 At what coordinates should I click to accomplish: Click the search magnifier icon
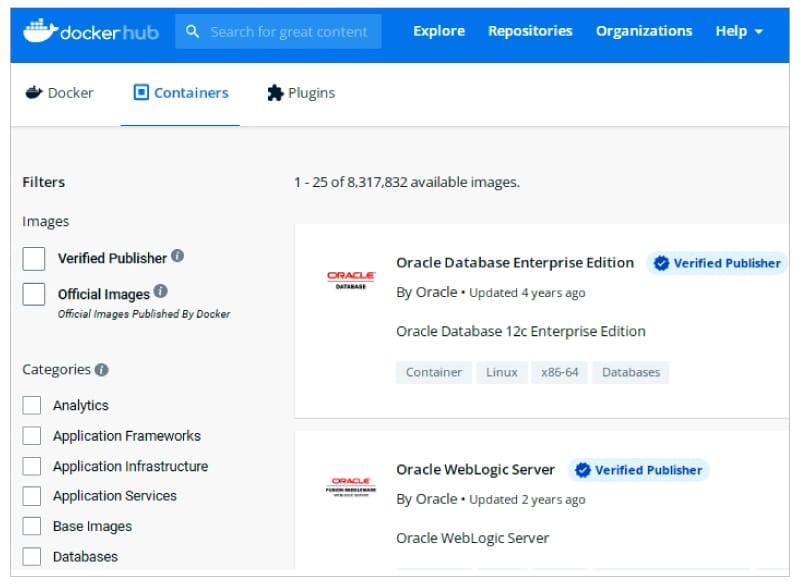pos(193,32)
